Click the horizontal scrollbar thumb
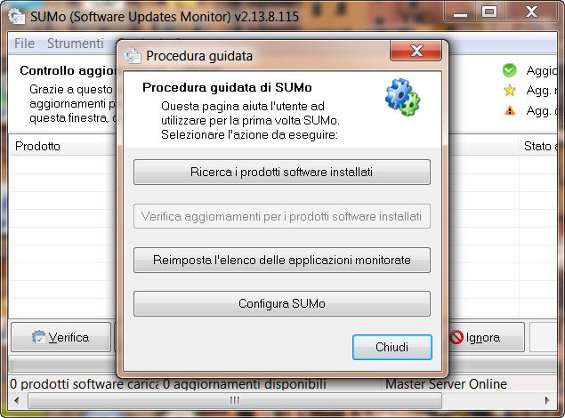 click(x=235, y=400)
